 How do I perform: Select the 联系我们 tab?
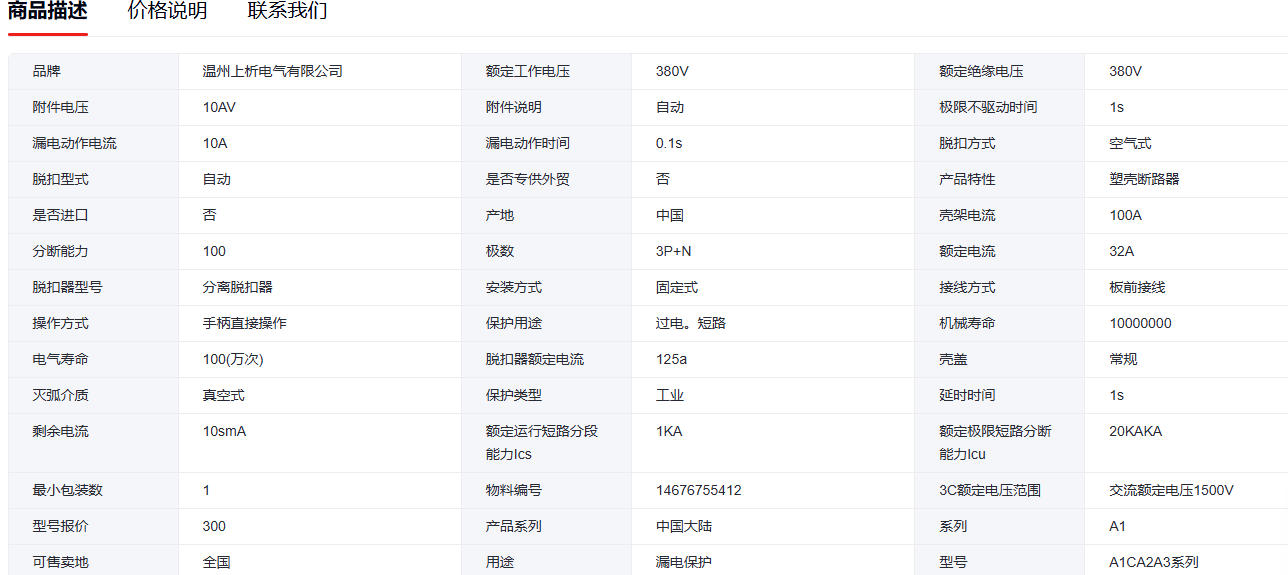pos(287,12)
